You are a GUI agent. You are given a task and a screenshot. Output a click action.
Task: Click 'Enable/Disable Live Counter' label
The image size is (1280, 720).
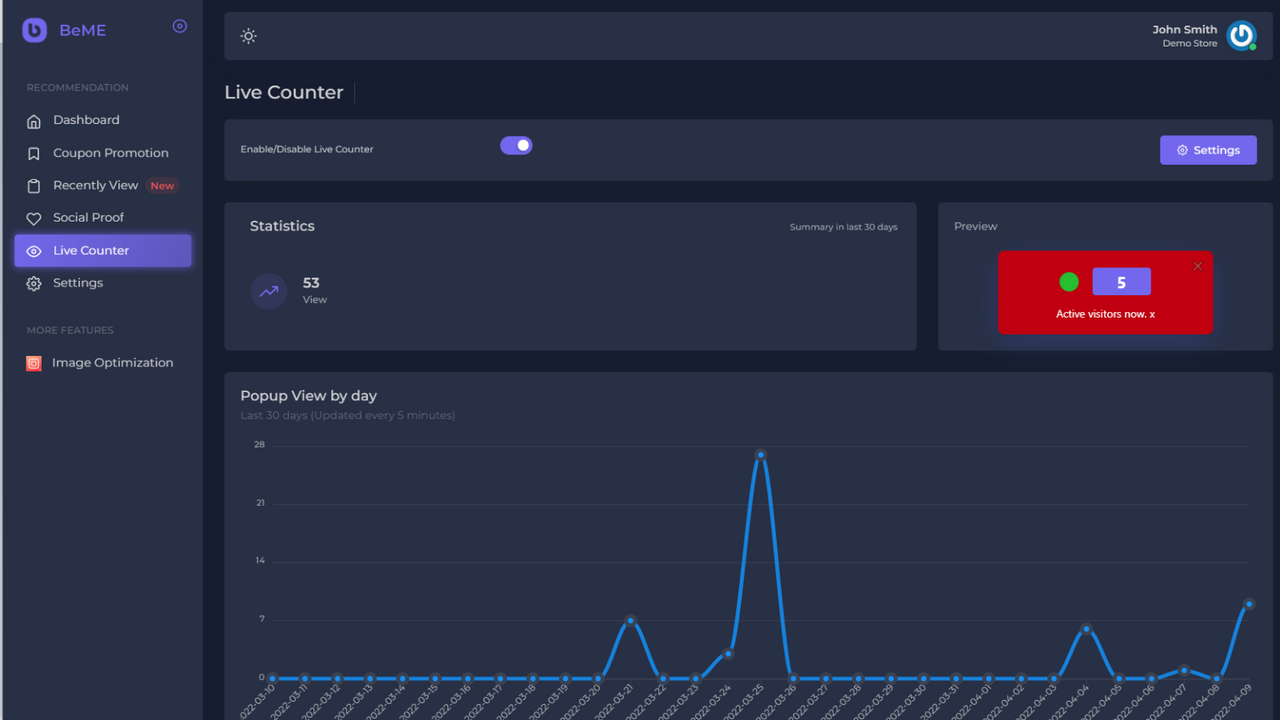(307, 149)
